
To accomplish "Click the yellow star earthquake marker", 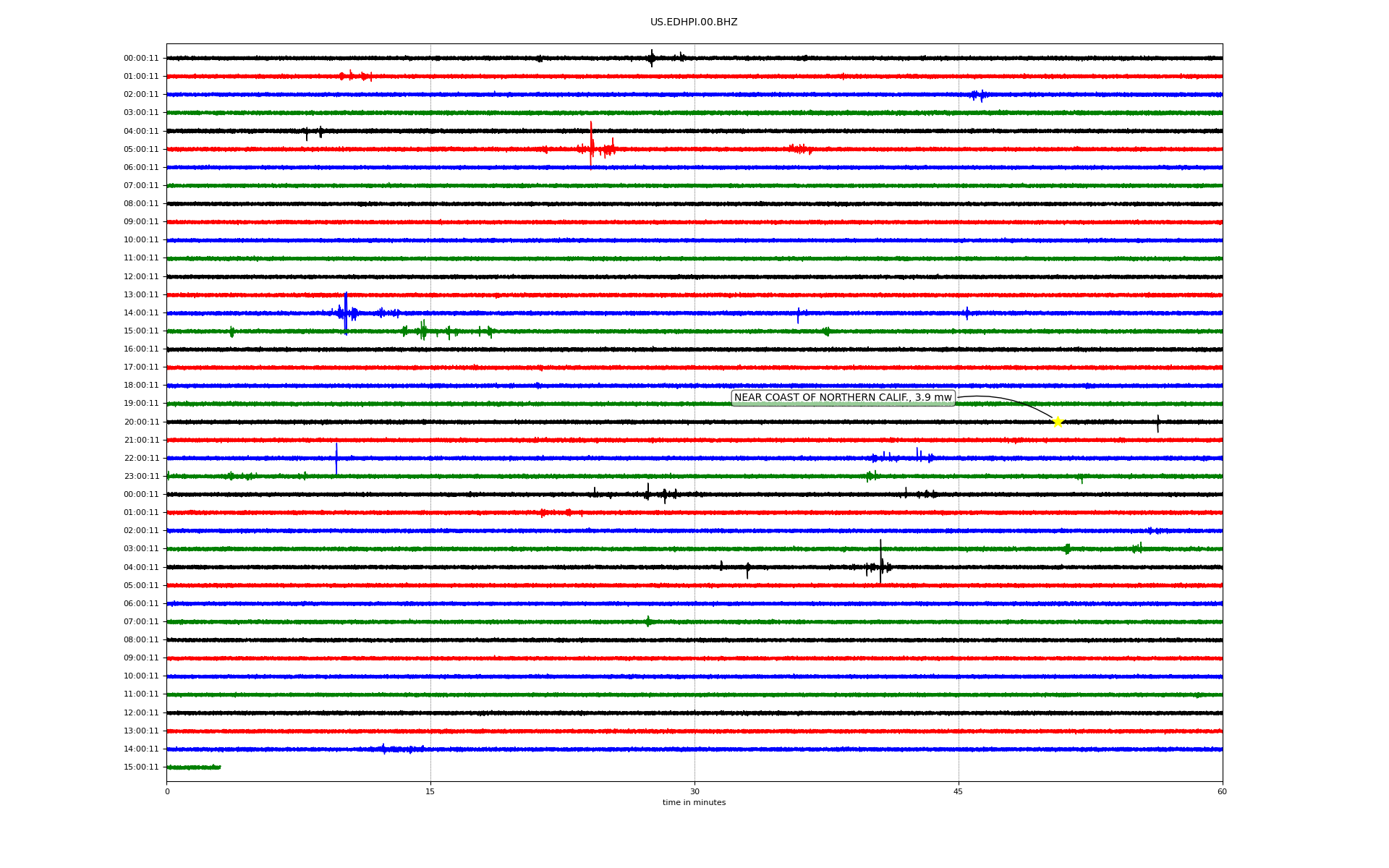I will (1058, 422).
